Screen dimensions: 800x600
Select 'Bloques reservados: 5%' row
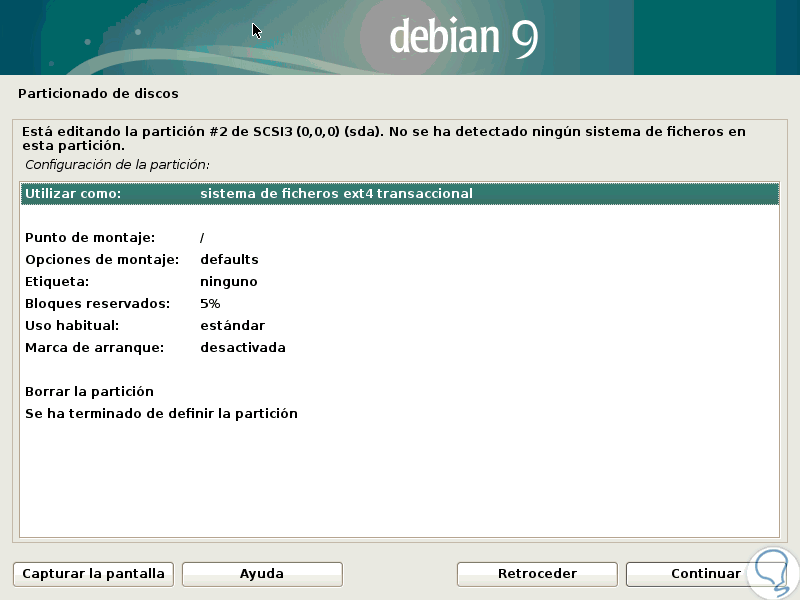399,304
